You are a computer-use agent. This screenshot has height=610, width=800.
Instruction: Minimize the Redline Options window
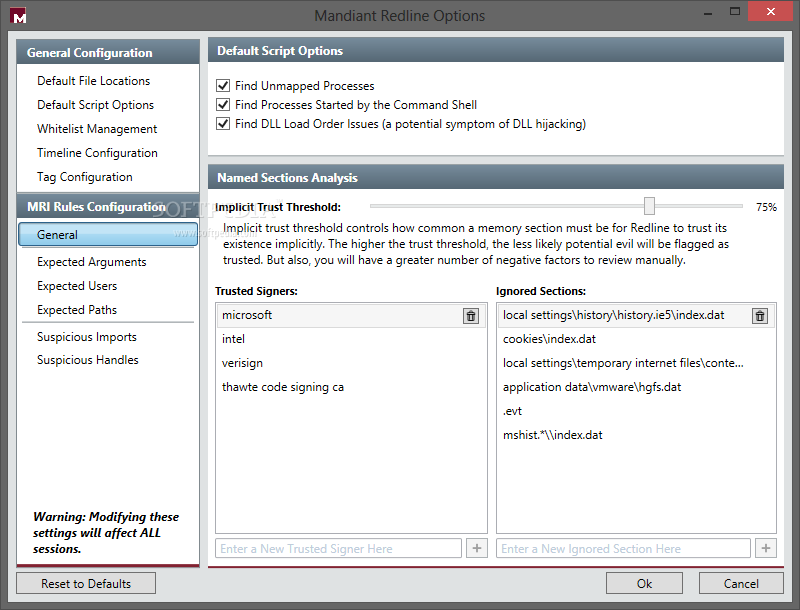(708, 13)
